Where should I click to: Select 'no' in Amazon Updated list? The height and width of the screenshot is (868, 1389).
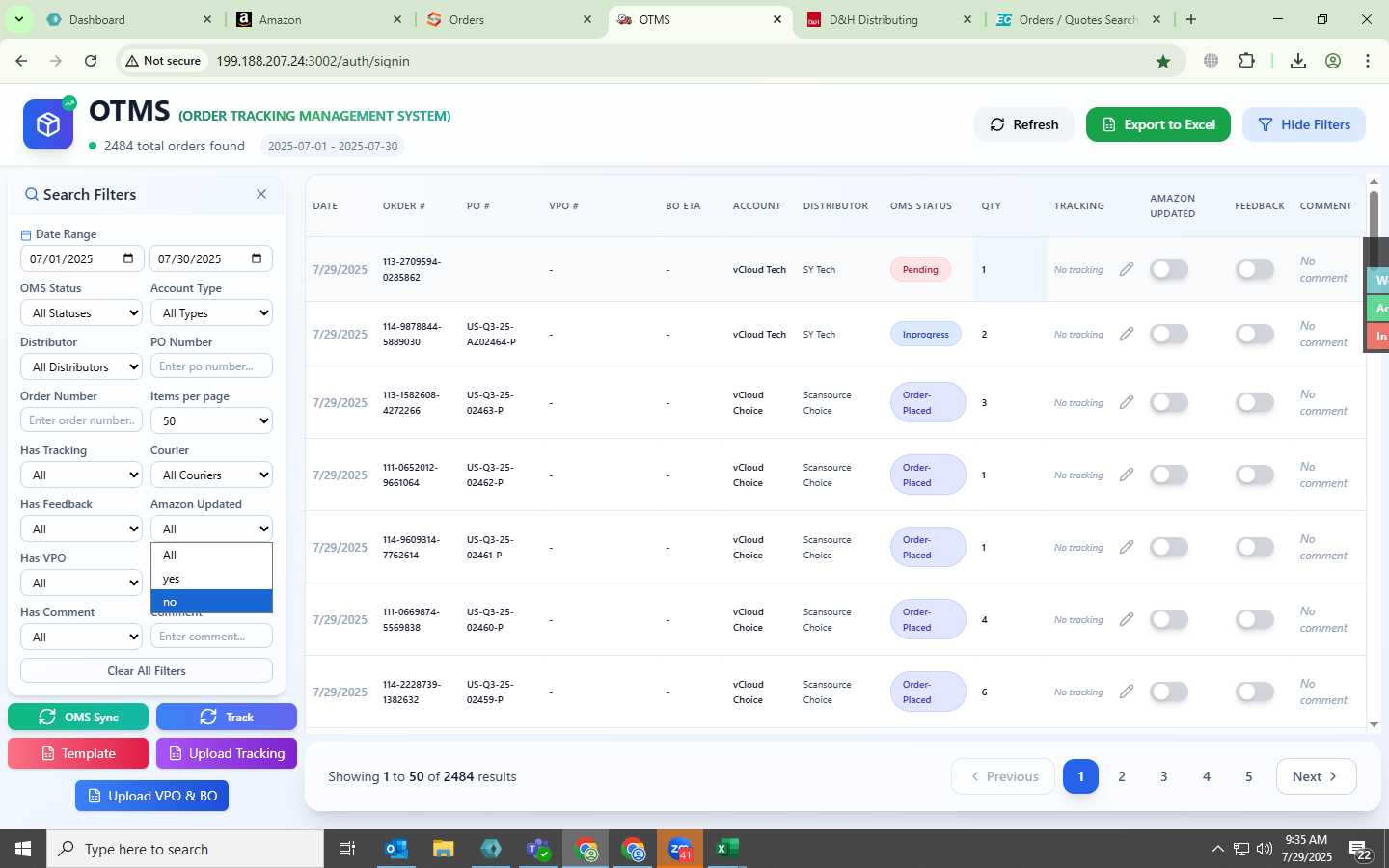(x=211, y=602)
